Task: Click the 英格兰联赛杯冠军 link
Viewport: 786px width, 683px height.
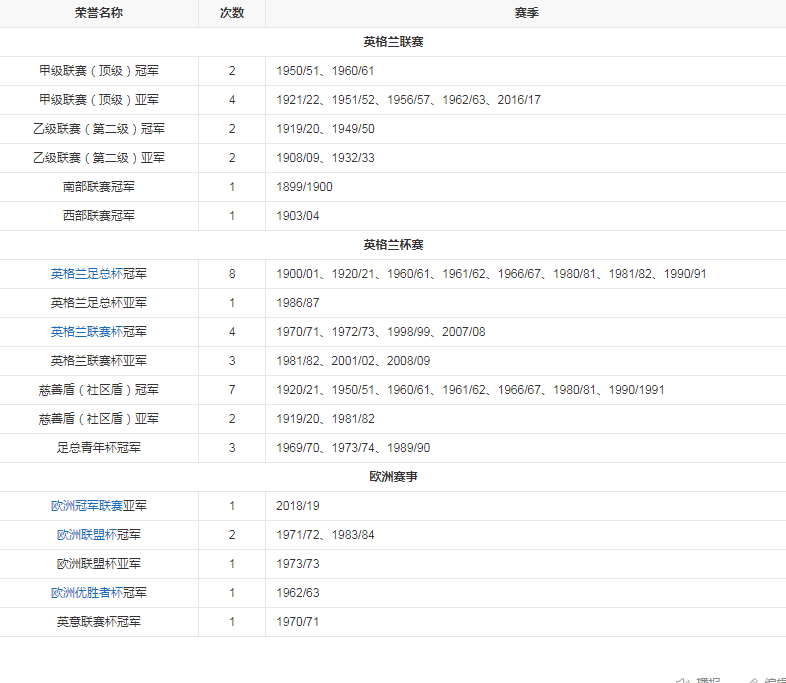Action: click(x=99, y=332)
